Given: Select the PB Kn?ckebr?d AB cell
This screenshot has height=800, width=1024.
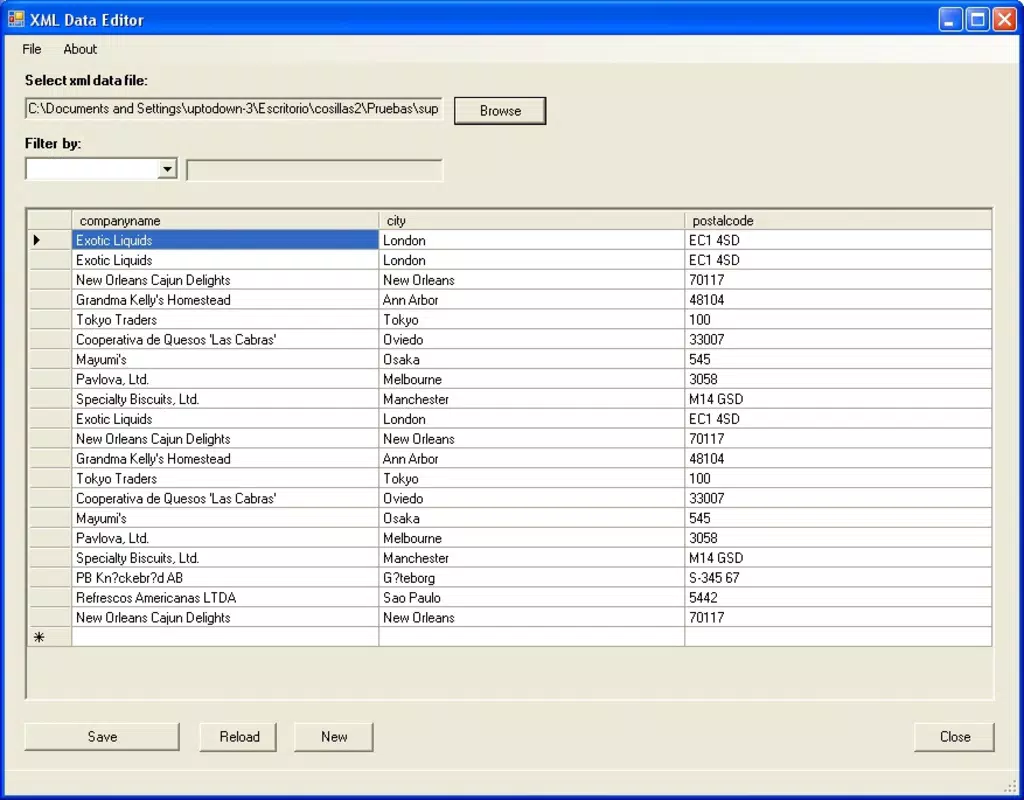Looking at the screenshot, I should (225, 578).
